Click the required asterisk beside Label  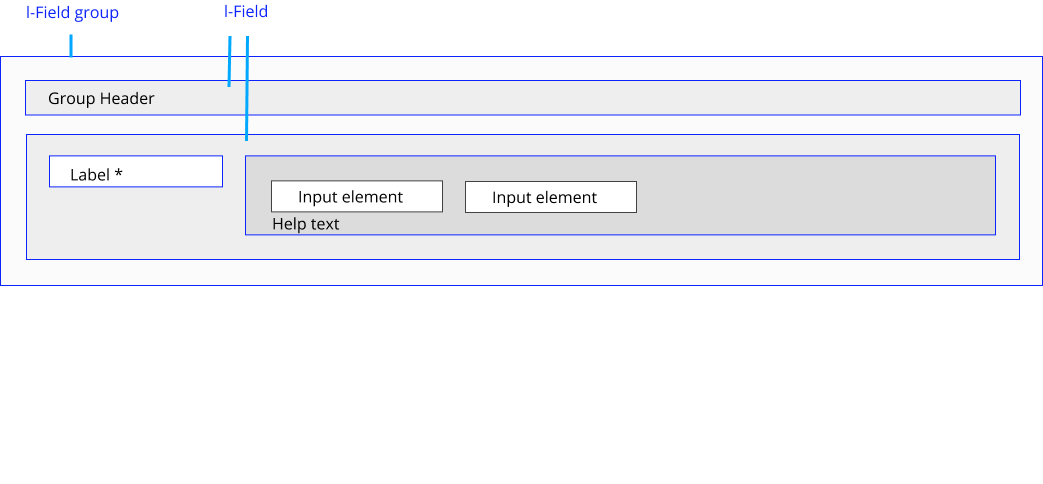(x=118, y=173)
